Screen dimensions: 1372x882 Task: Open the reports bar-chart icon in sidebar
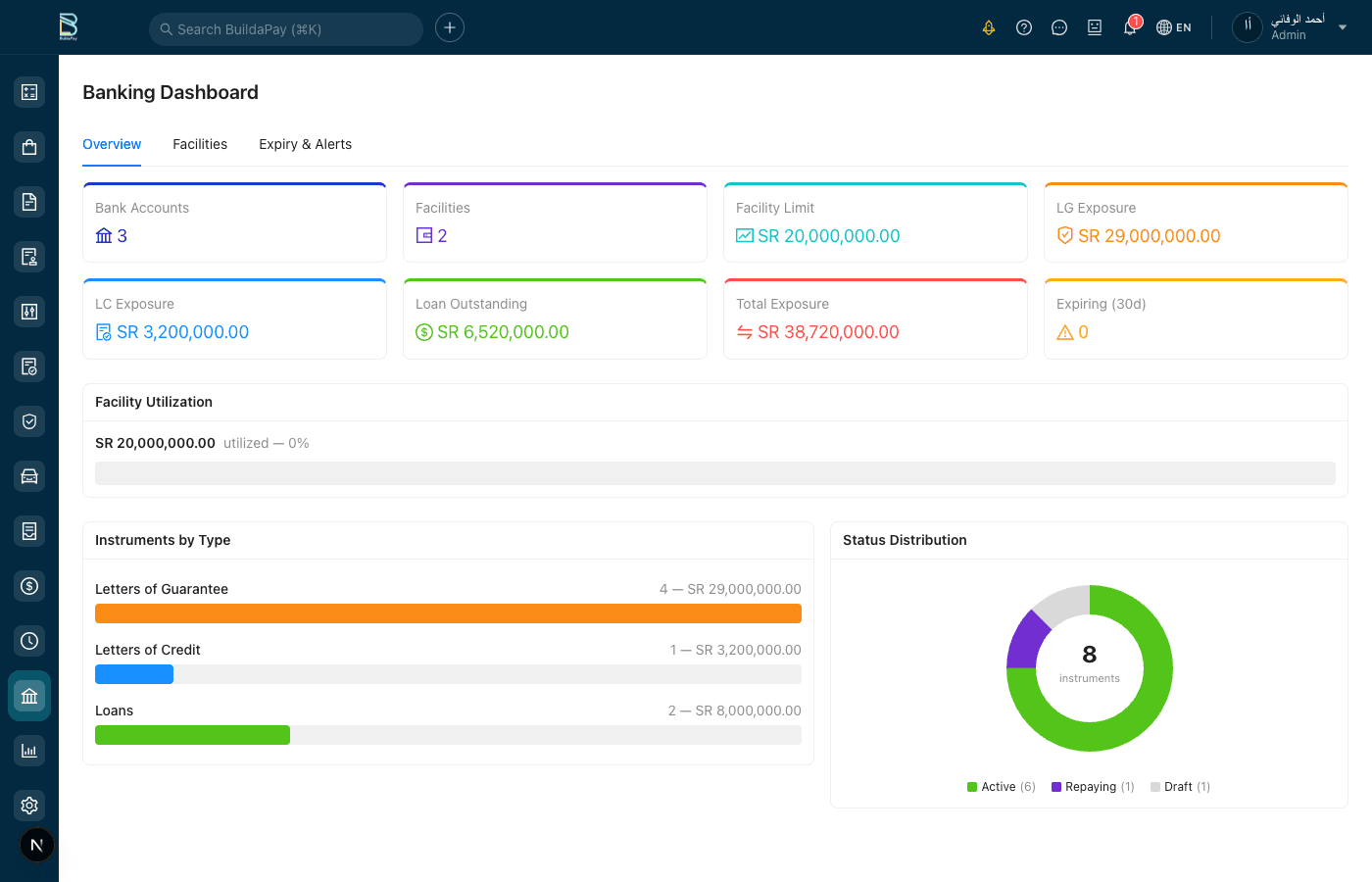(x=28, y=750)
